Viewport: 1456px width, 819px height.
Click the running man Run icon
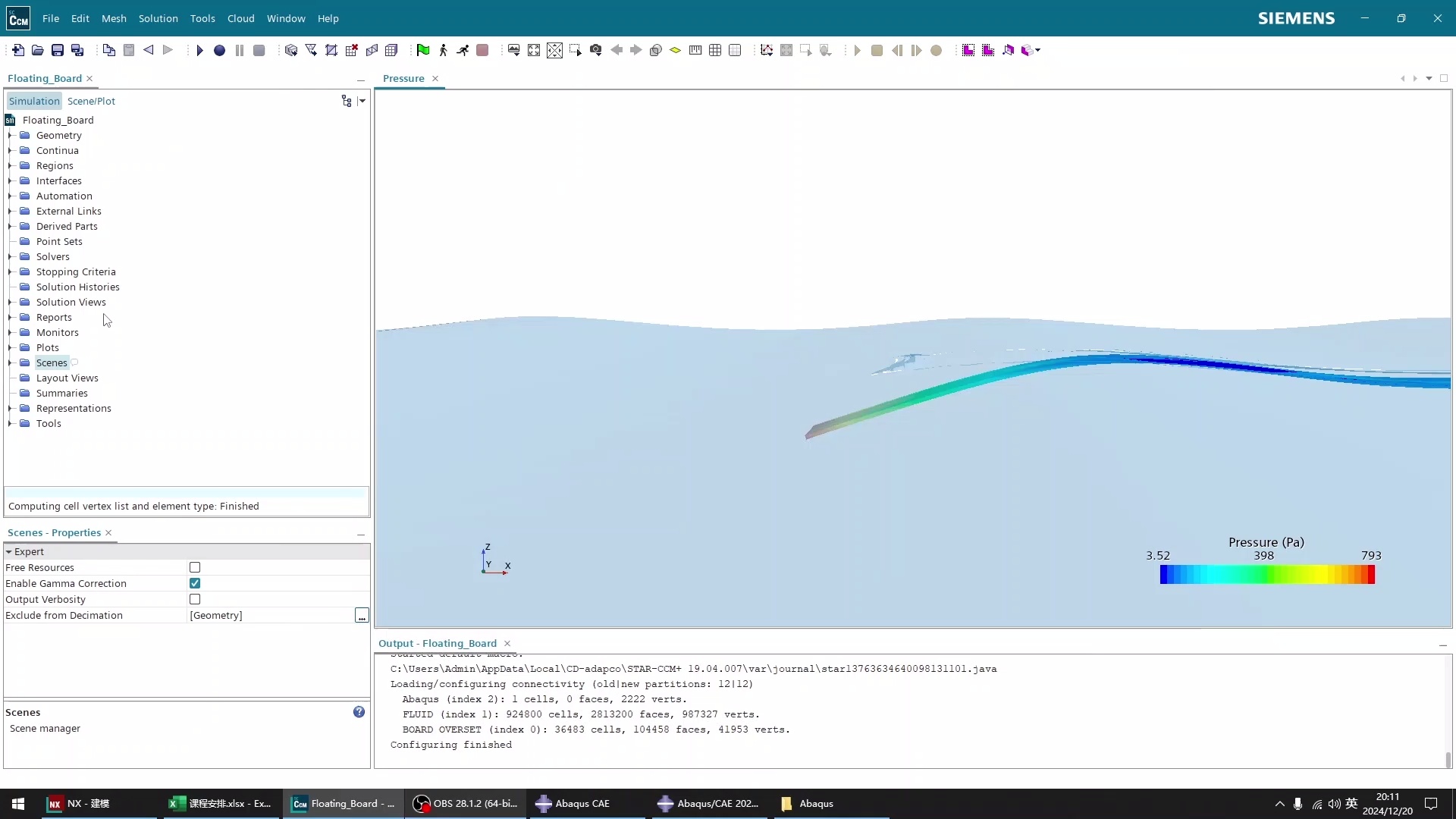click(463, 50)
